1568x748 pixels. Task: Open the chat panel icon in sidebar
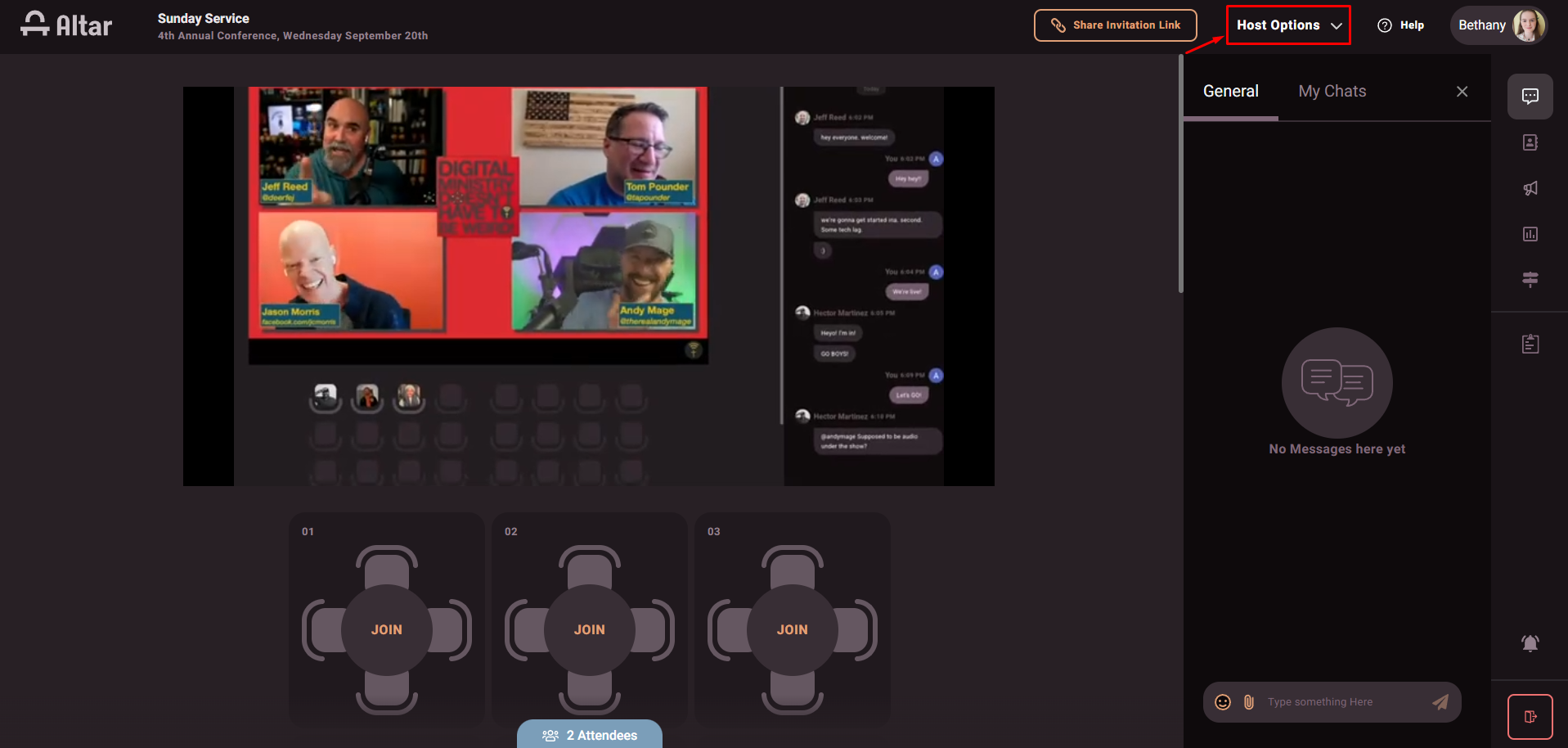pyautogui.click(x=1530, y=97)
